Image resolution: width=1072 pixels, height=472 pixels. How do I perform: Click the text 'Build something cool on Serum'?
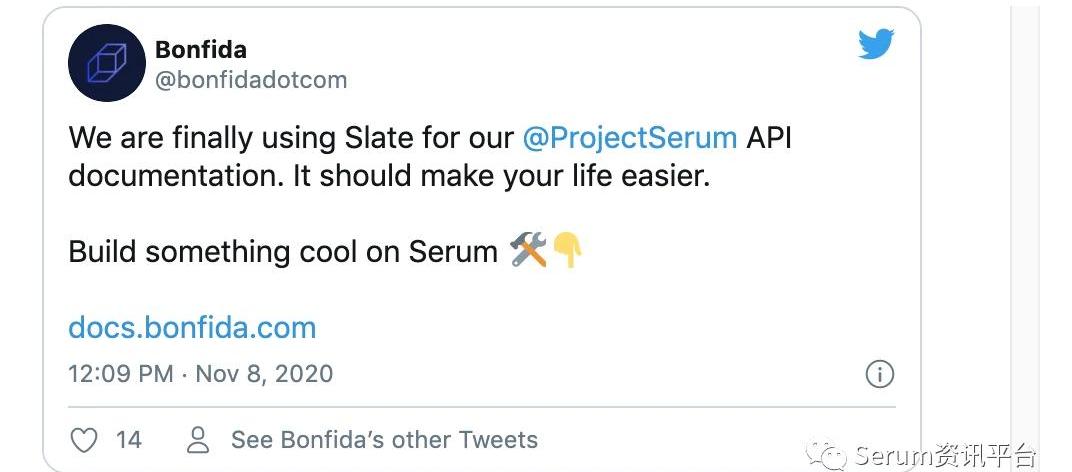click(283, 252)
